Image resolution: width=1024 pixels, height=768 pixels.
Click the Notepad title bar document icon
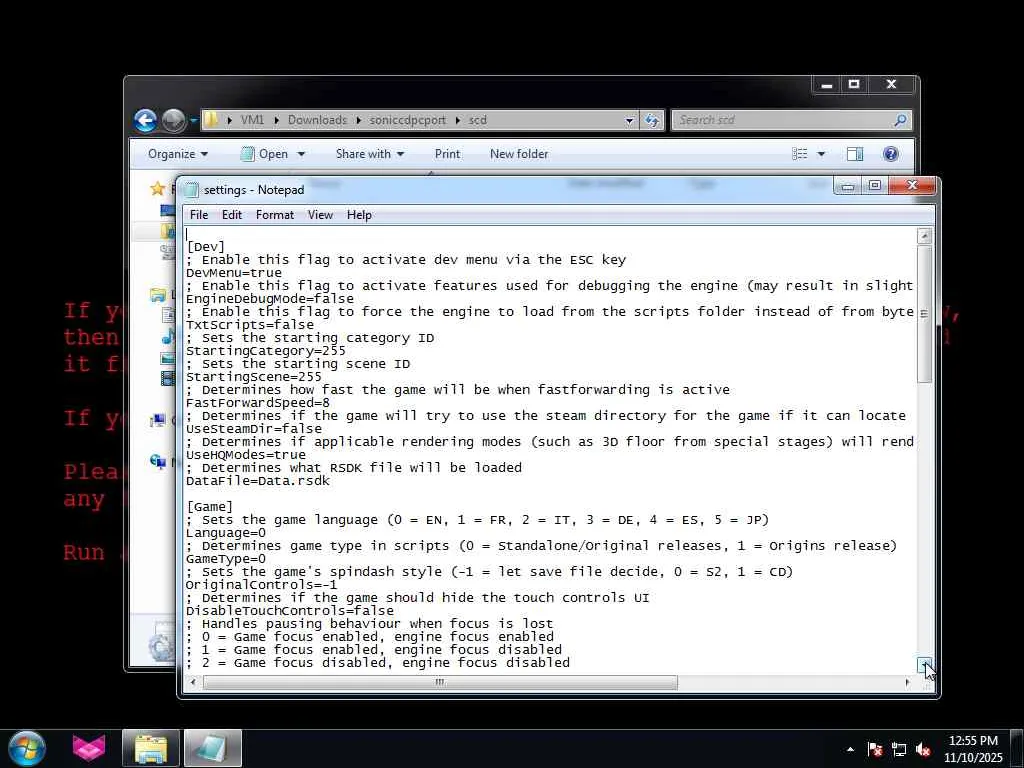pyautogui.click(x=191, y=190)
